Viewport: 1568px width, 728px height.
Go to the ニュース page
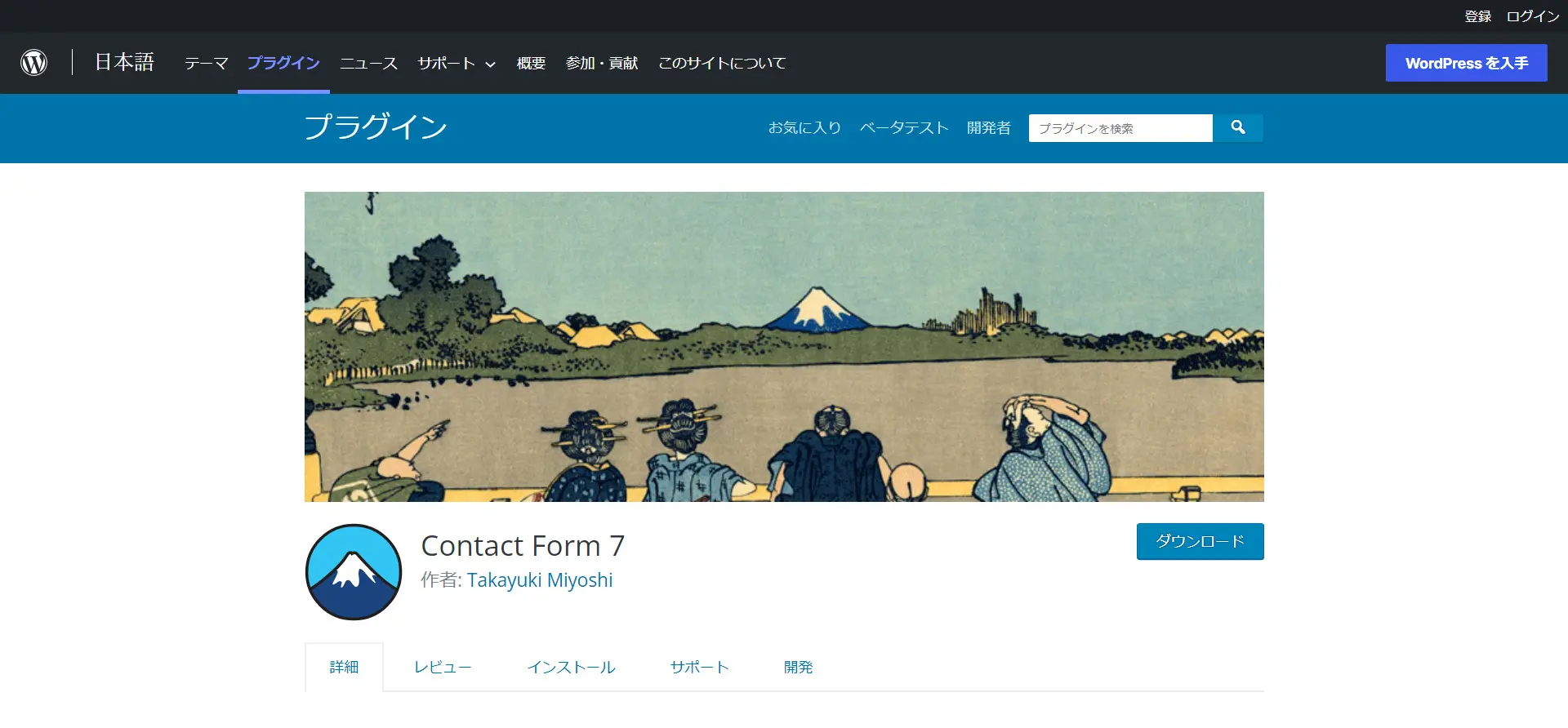pyautogui.click(x=368, y=63)
